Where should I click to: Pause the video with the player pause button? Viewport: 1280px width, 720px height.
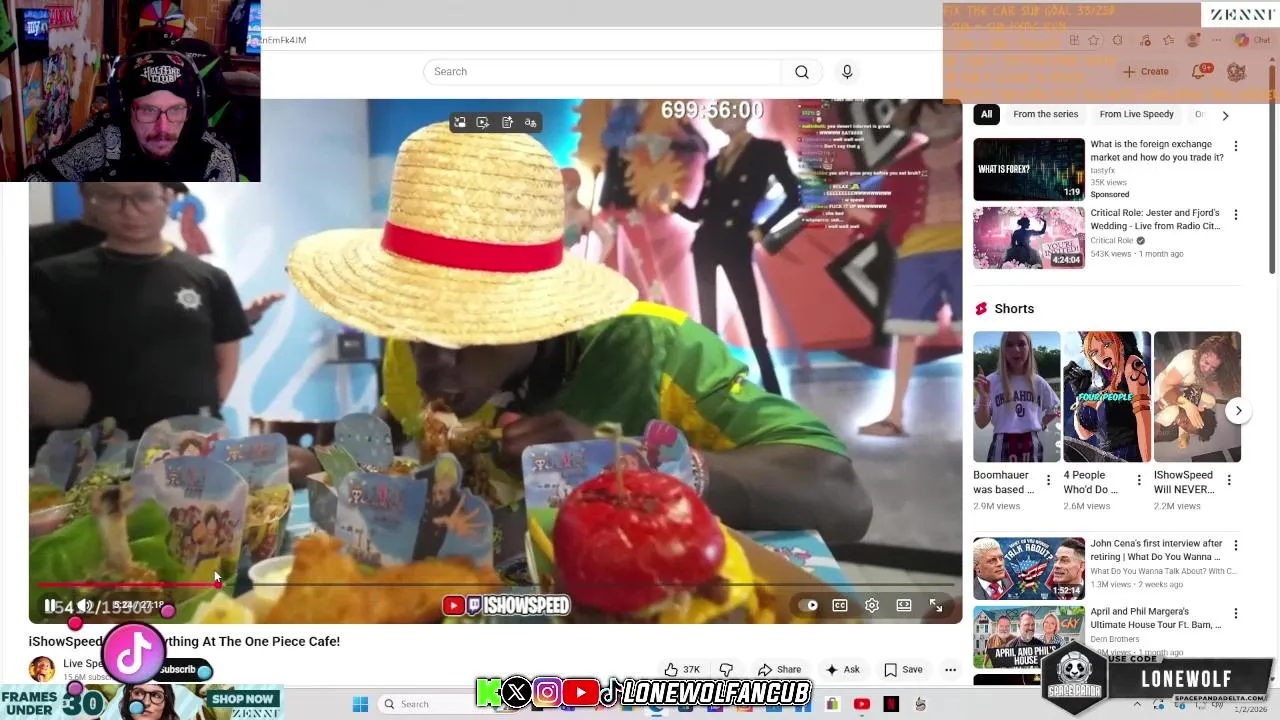click(50, 606)
